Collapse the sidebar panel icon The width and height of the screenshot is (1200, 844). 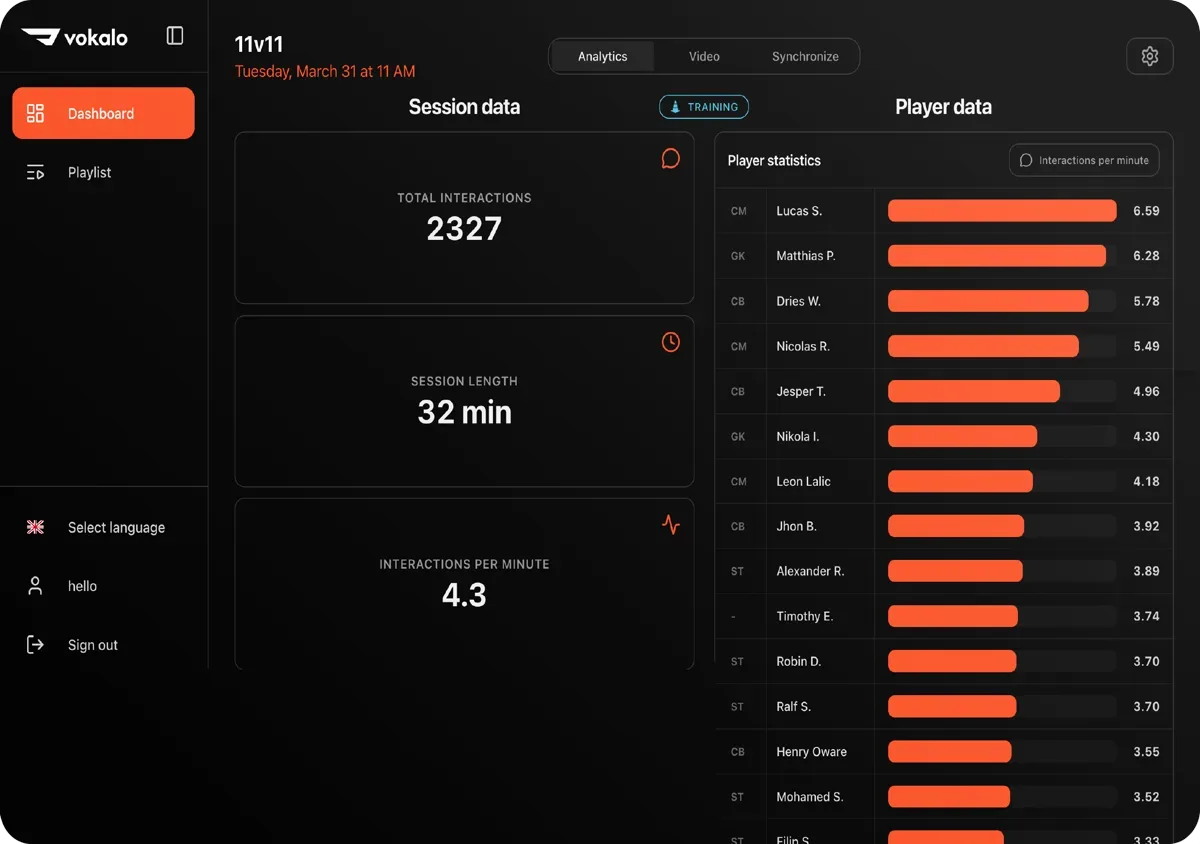(175, 36)
